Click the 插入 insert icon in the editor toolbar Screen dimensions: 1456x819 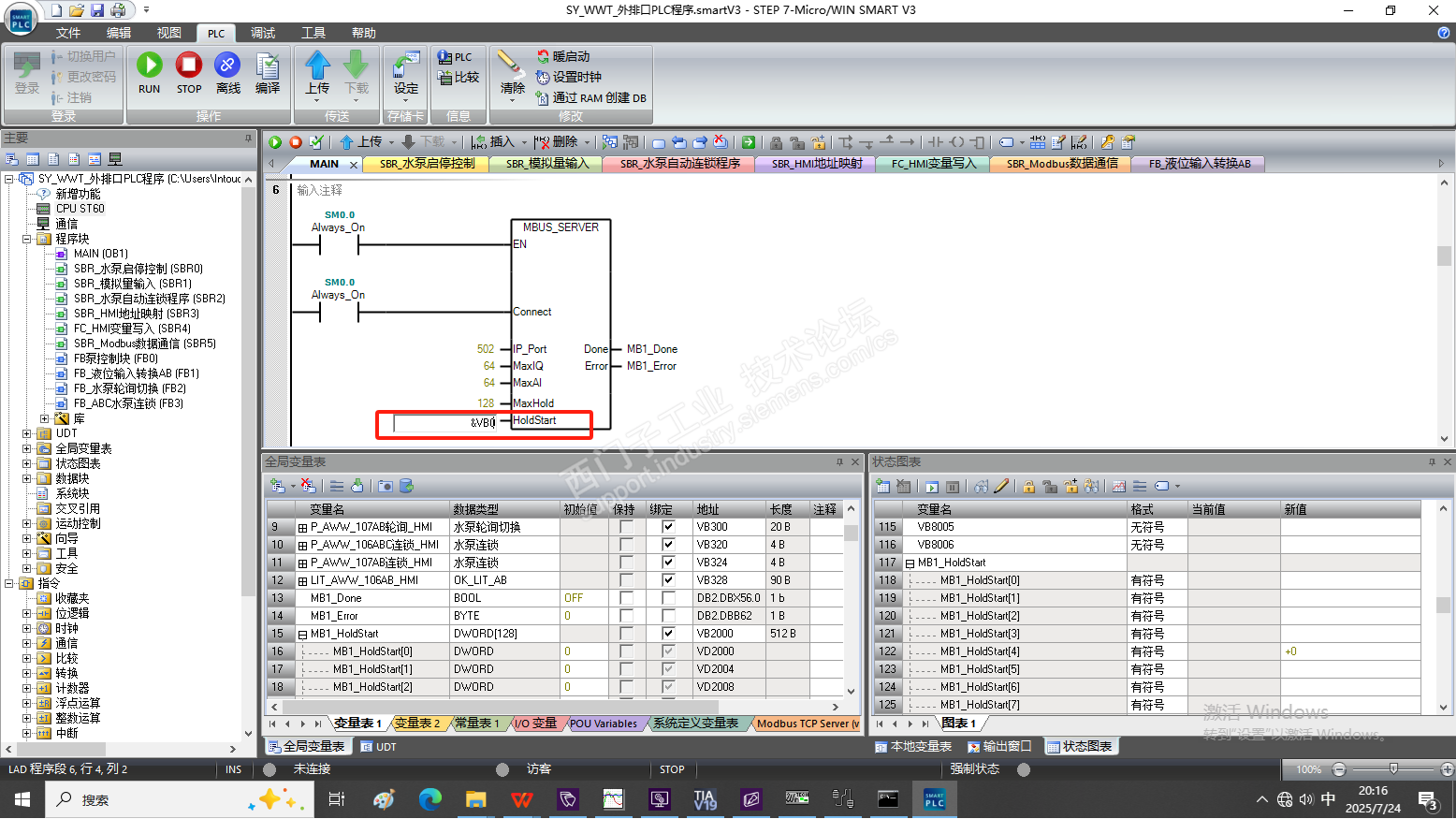tap(479, 142)
